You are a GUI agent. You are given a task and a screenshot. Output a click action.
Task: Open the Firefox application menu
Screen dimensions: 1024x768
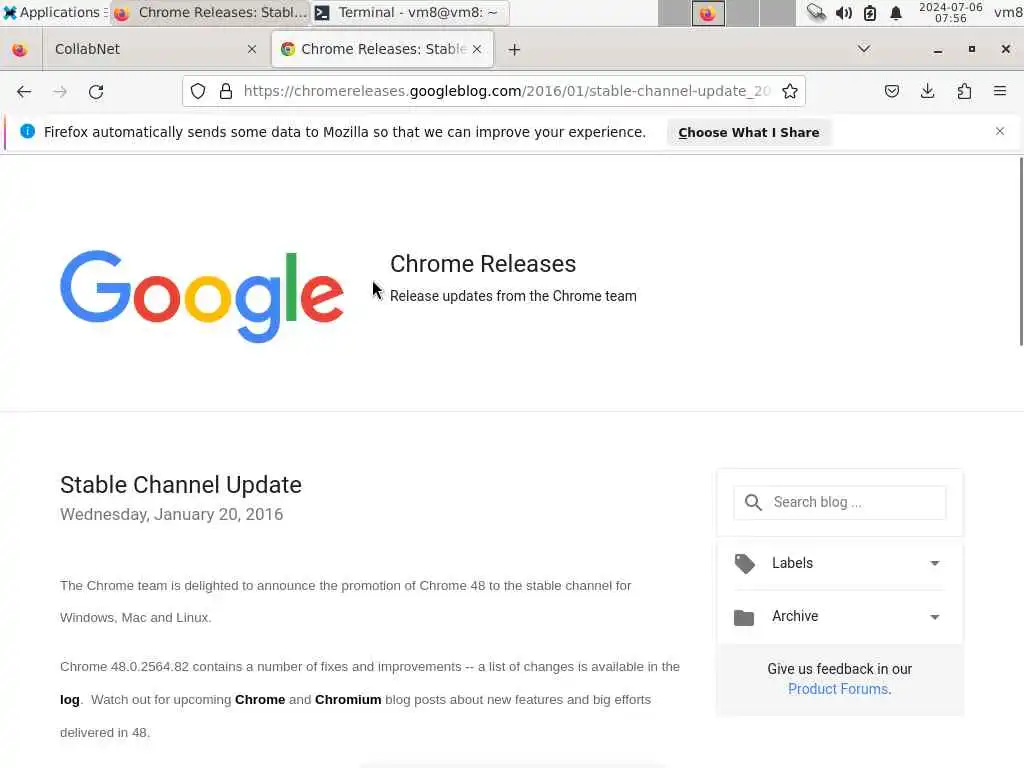[x=1000, y=91]
